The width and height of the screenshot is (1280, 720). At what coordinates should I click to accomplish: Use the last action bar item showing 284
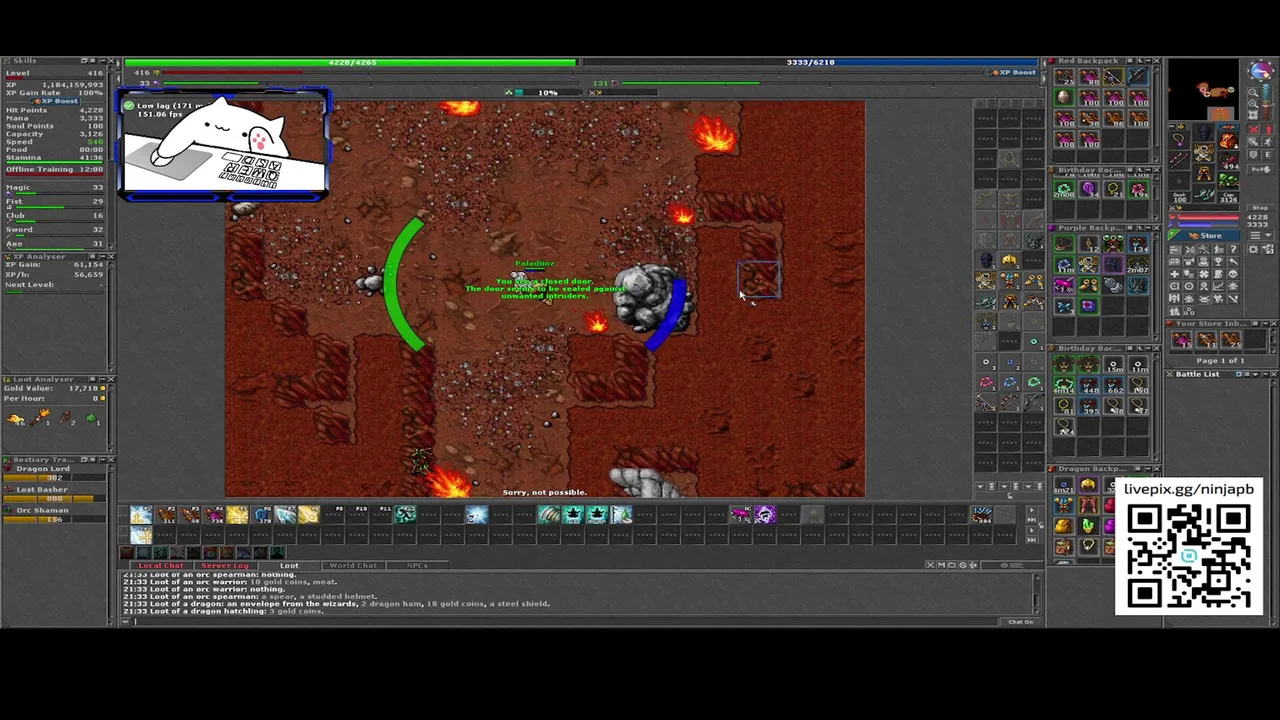tap(981, 514)
